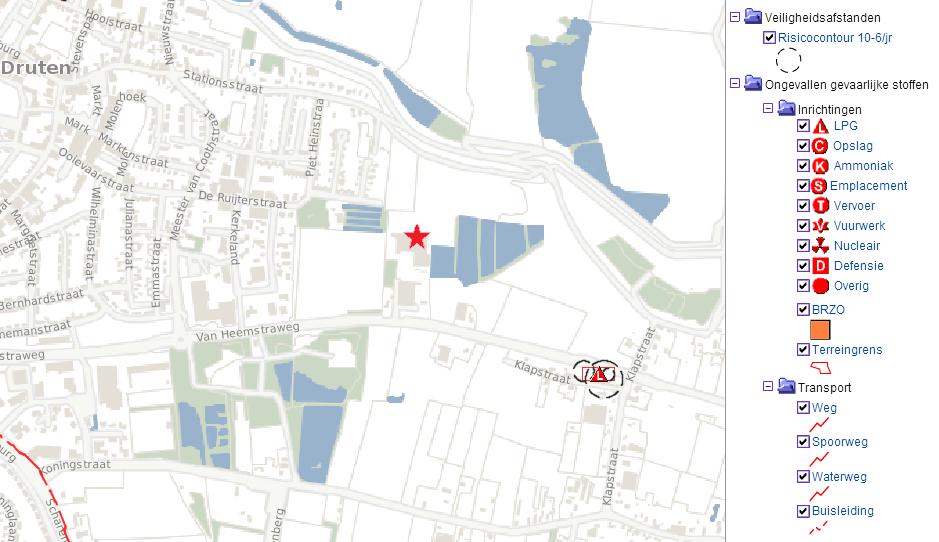Click the LPG warning triangle legend icon
The height and width of the screenshot is (542, 939).
820,126
